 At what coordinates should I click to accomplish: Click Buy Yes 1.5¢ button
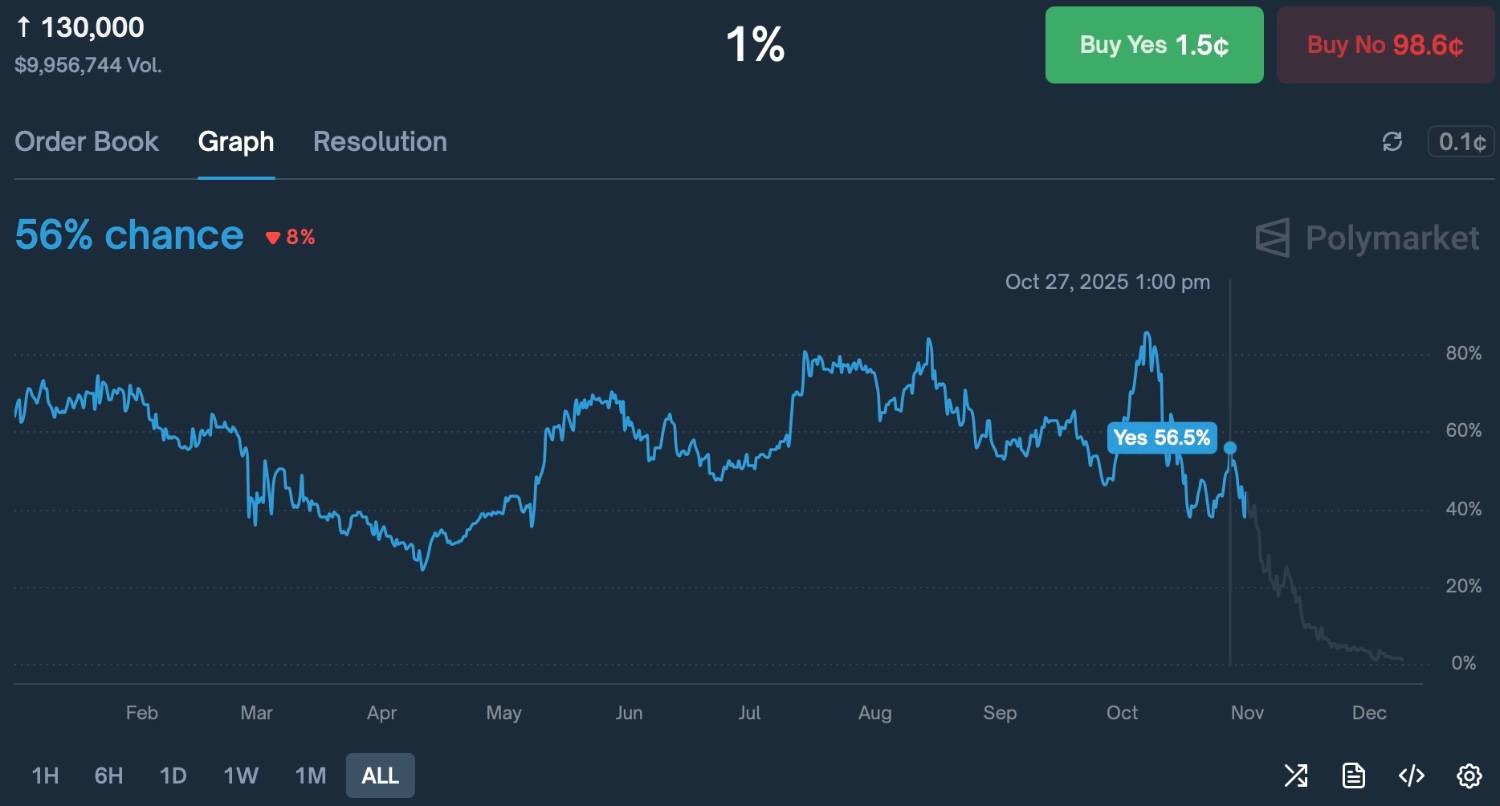pyautogui.click(x=1154, y=45)
